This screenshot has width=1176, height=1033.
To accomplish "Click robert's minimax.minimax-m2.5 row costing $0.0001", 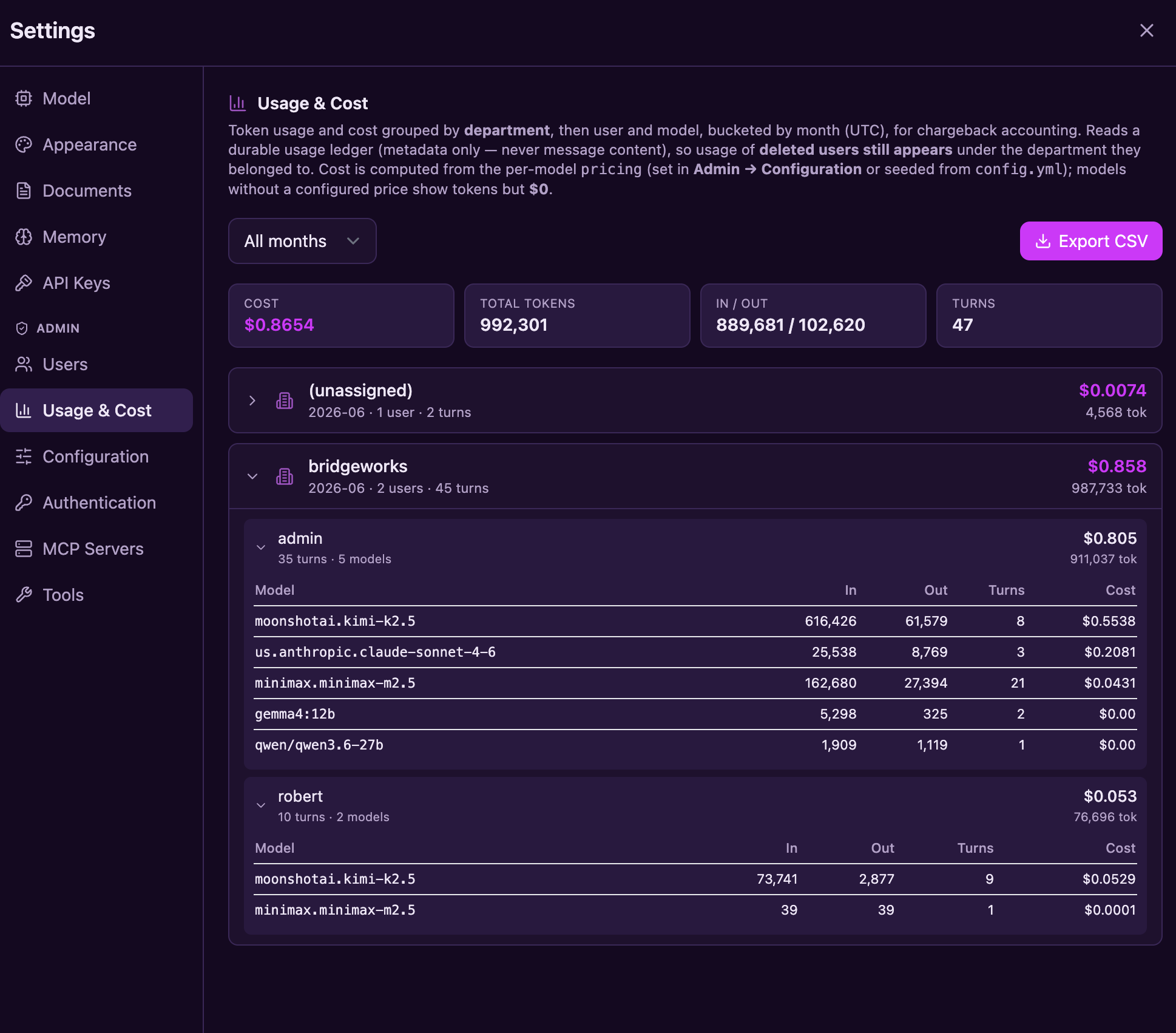I will pyautogui.click(x=695, y=910).
